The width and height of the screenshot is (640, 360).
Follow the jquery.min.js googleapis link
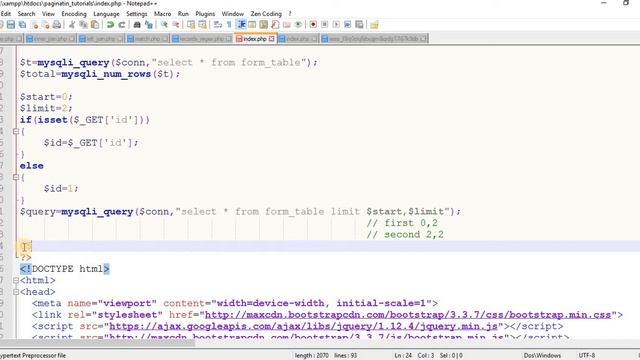tap(303, 326)
